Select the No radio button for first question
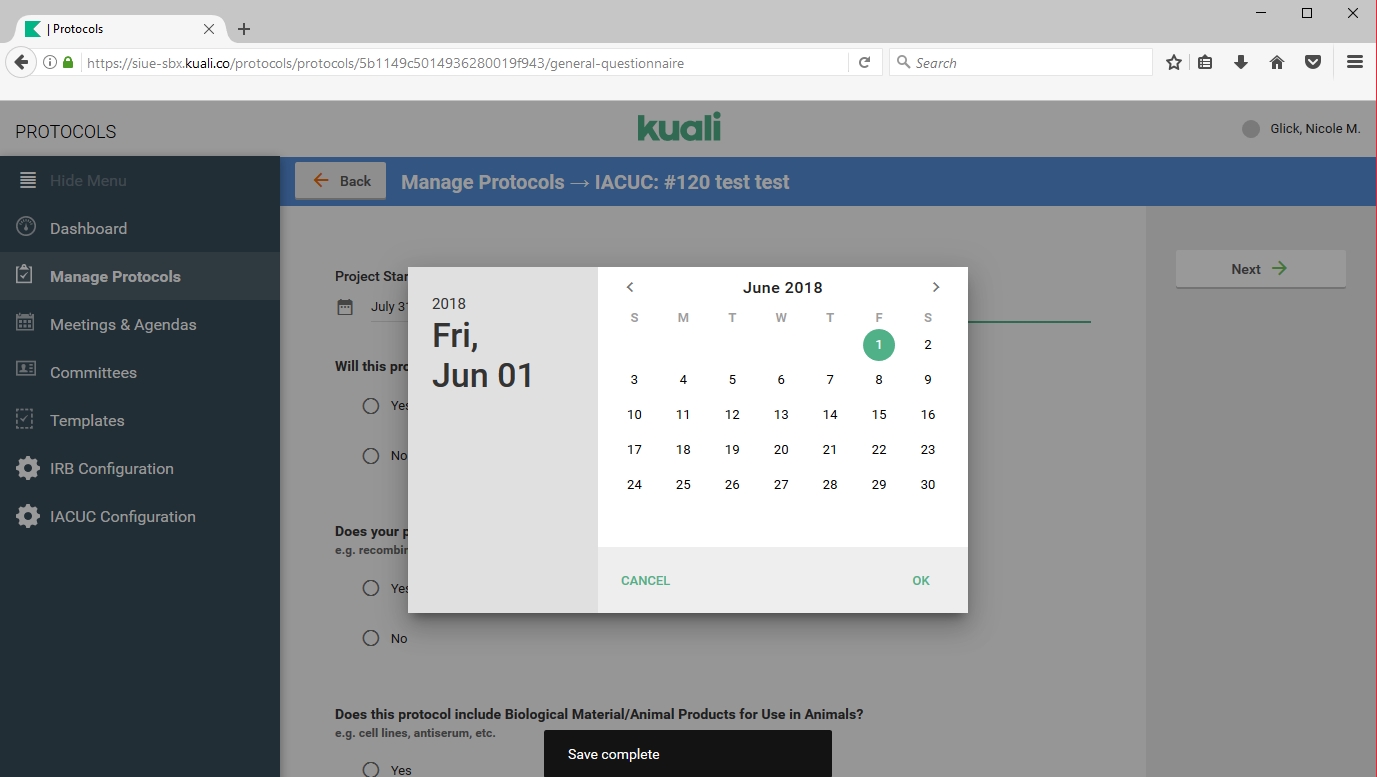The width and height of the screenshot is (1377, 777). click(371, 456)
